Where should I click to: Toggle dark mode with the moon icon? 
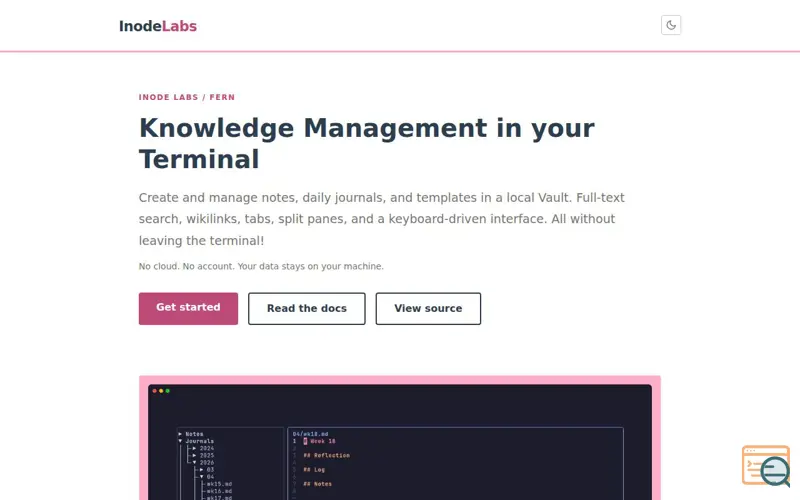pyautogui.click(x=671, y=25)
